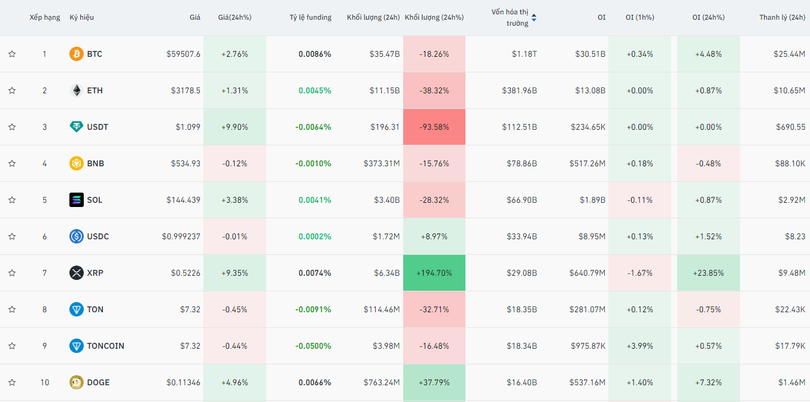Image resolution: width=810 pixels, height=402 pixels.
Task: Click the BNB coin icon
Action: pyautogui.click(x=76, y=163)
